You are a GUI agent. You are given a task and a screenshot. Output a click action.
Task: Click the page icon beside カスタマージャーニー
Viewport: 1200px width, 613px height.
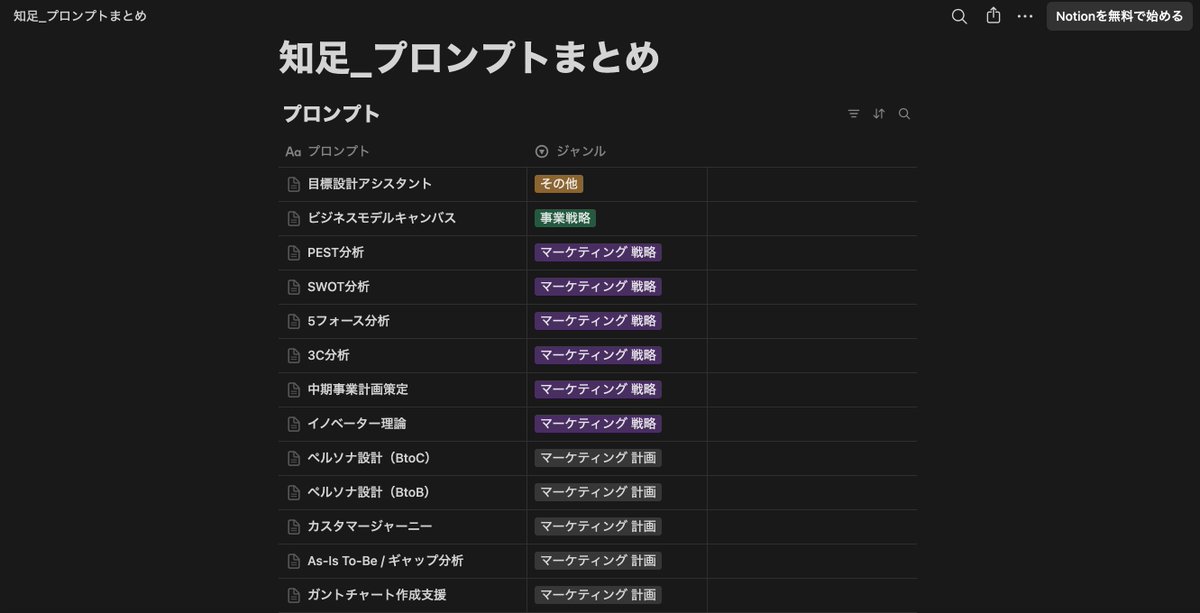(293, 526)
